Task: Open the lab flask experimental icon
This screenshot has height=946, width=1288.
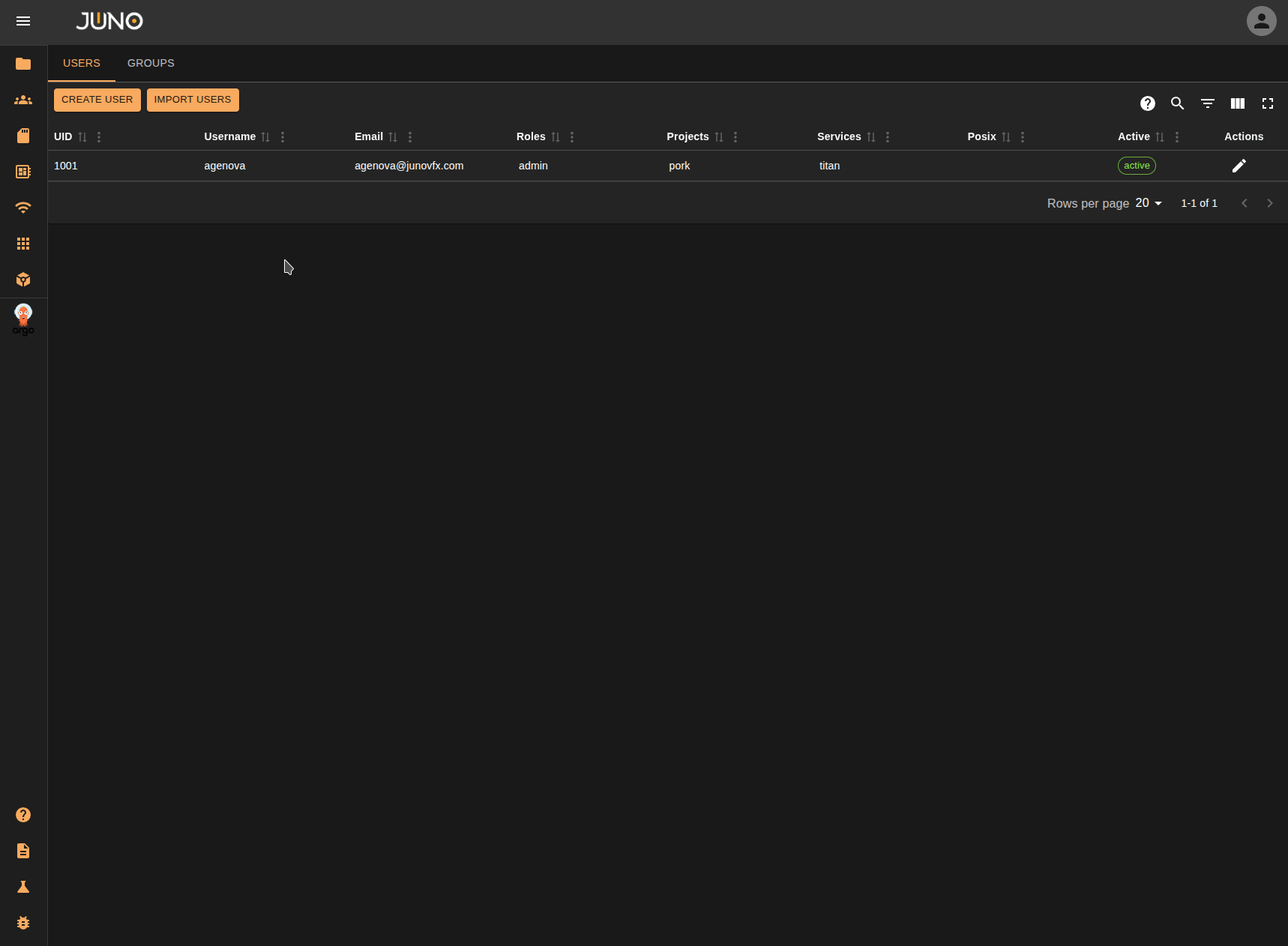Action: tap(23, 887)
